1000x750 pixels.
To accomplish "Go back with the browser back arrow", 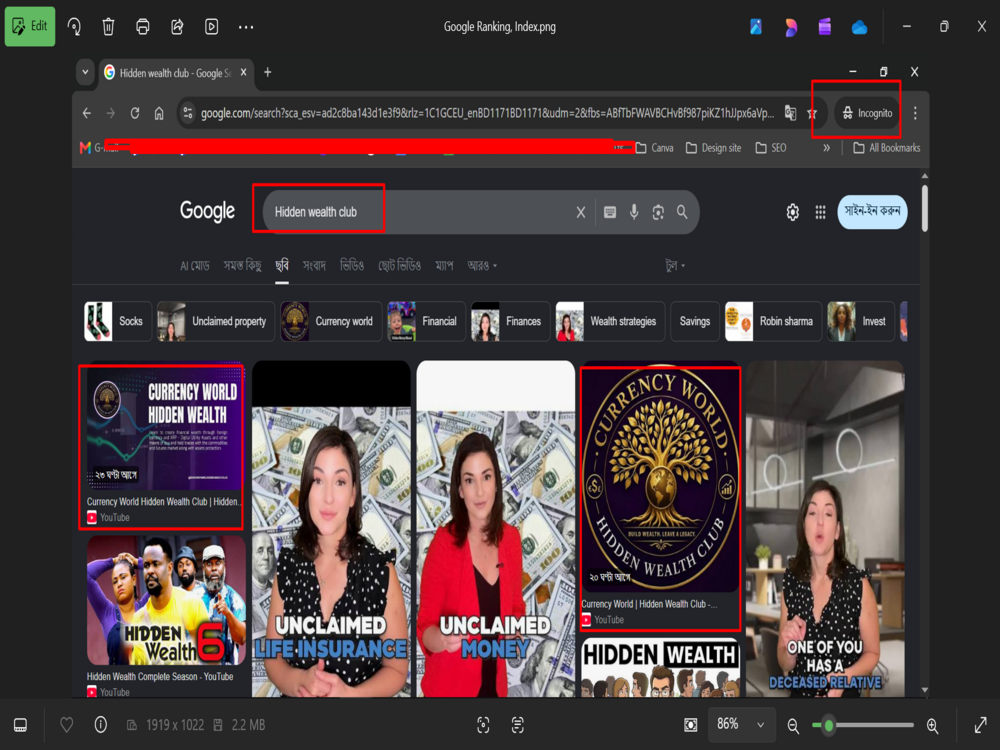I will [87, 114].
